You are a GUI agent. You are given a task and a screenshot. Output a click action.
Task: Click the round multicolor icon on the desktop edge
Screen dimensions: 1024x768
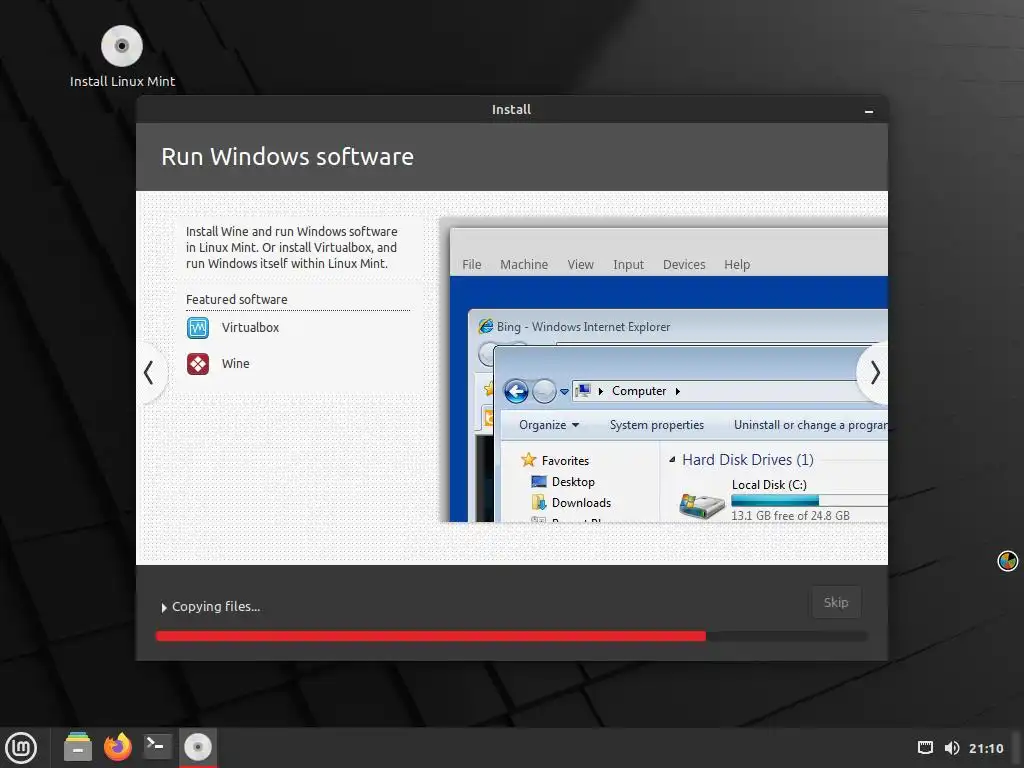click(x=1007, y=560)
